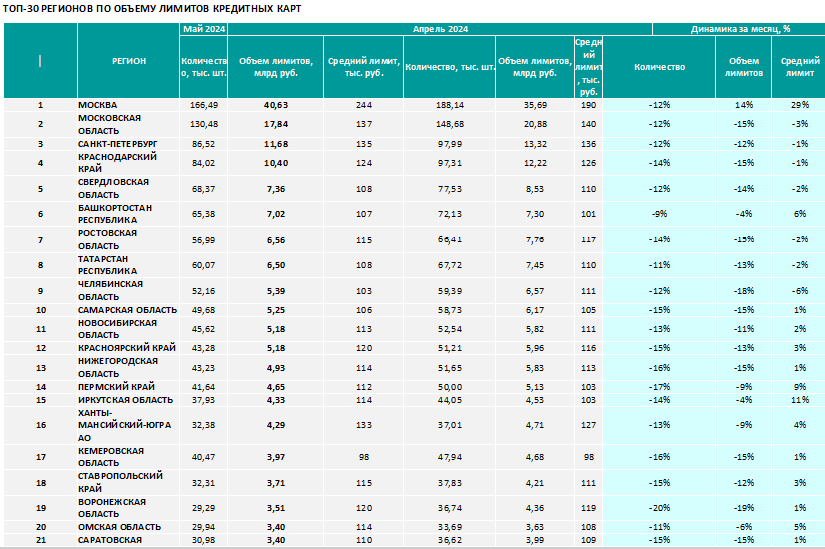The width and height of the screenshot is (825, 549).
Task: Click Ханты-Мансийский May average limit 133
Action: tap(364, 425)
